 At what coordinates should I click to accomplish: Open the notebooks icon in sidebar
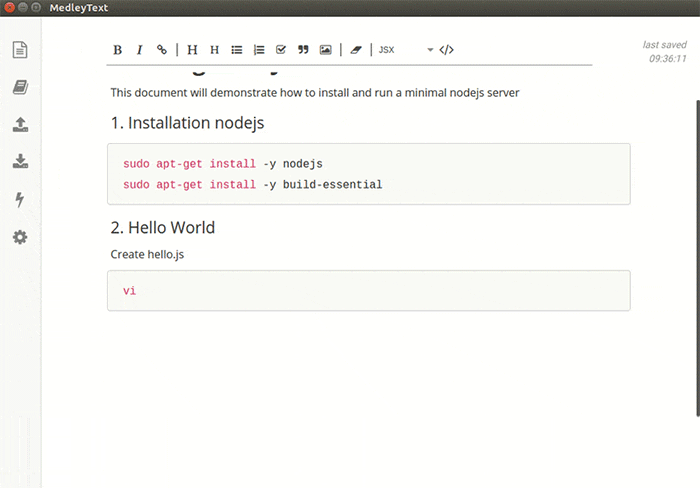[20, 87]
